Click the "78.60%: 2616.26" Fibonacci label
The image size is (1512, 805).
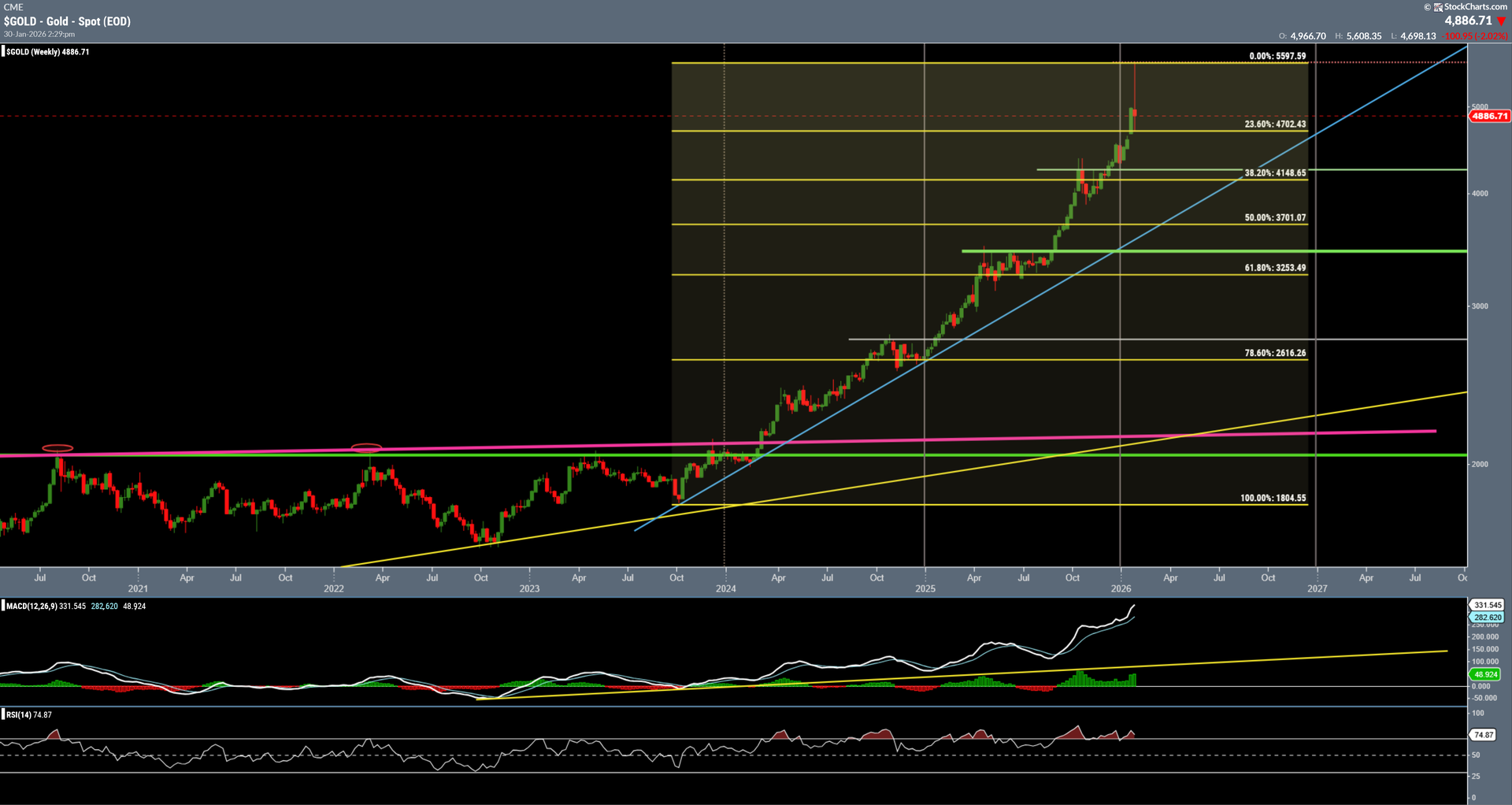tap(1275, 353)
